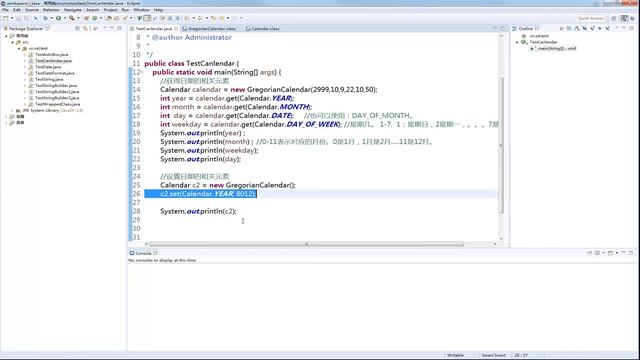Viewport: 640px width, 360px height.
Task: Collapse the cn.sxt.test package node
Action: pyautogui.click(x=19, y=48)
